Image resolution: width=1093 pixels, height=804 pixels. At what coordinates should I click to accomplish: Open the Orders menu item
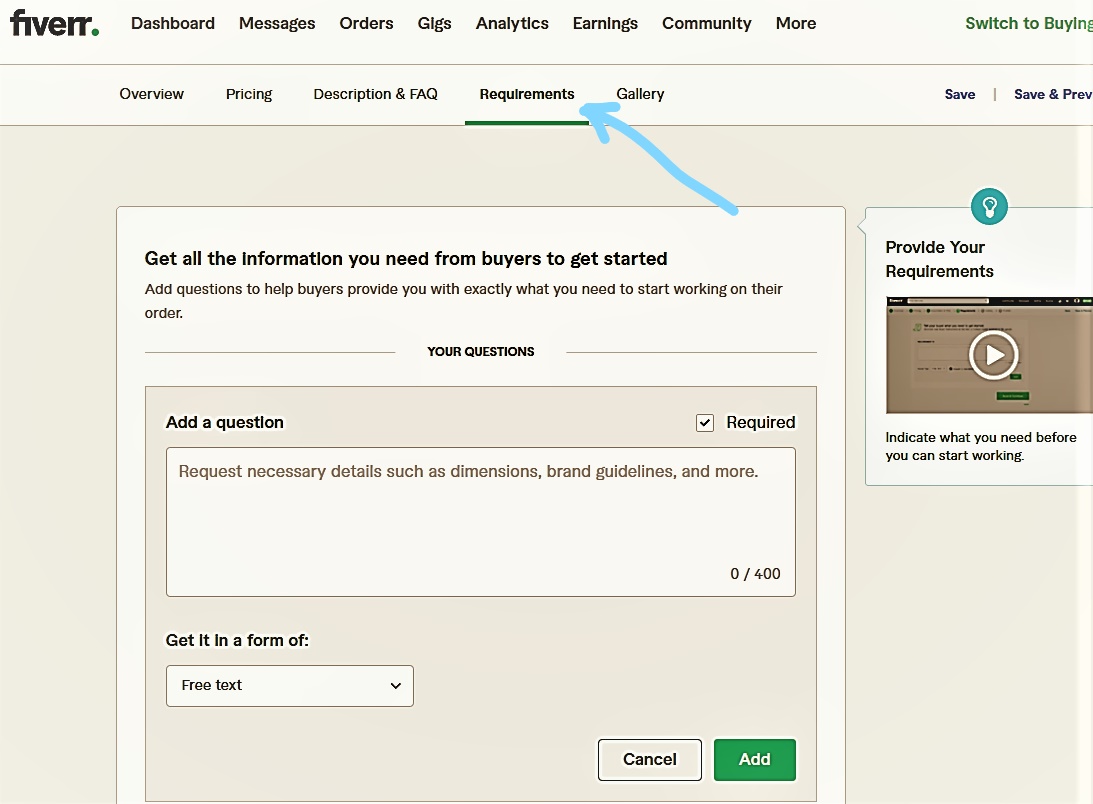[366, 24]
